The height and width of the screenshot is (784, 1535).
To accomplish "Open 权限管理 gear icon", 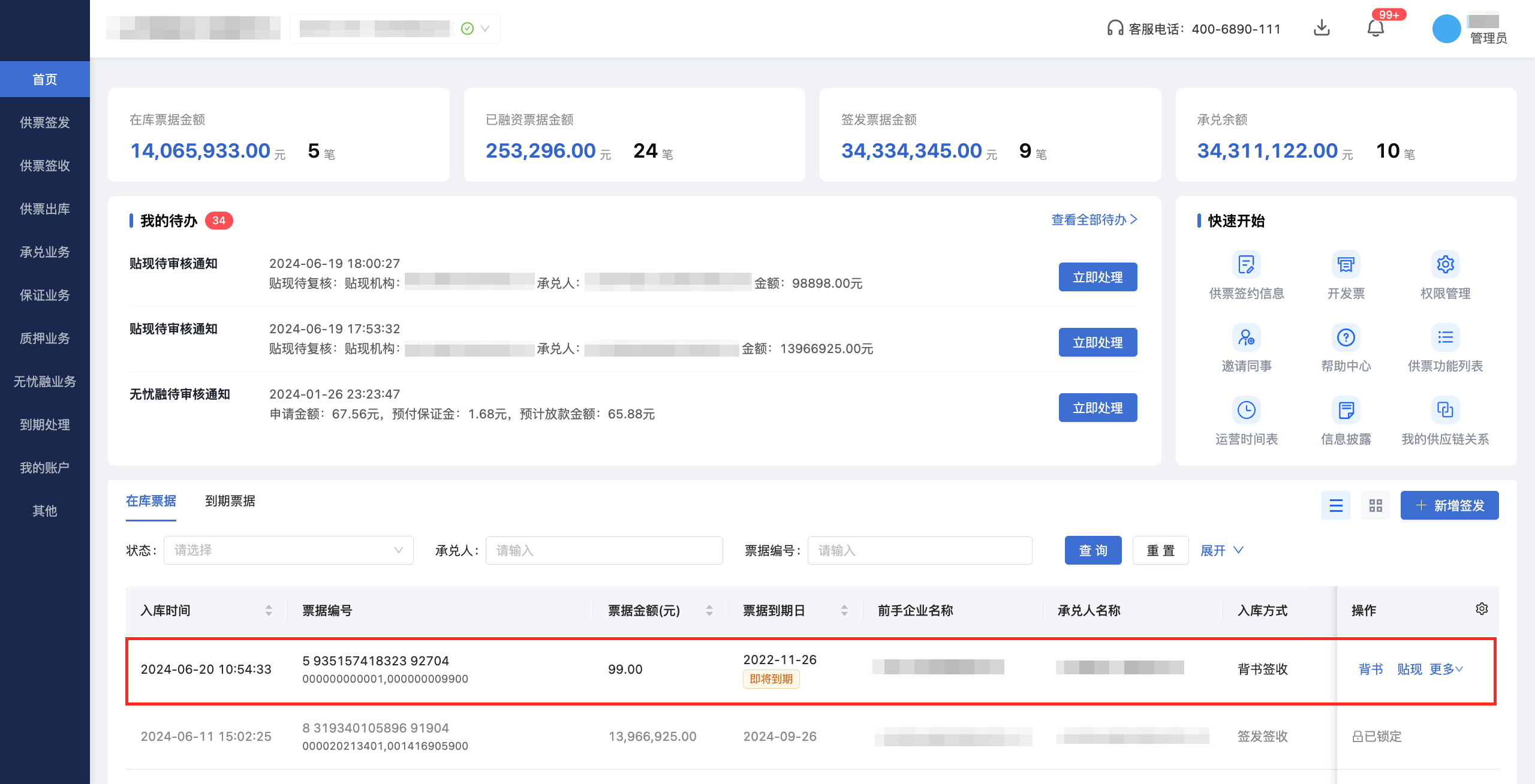I will pos(1445,265).
